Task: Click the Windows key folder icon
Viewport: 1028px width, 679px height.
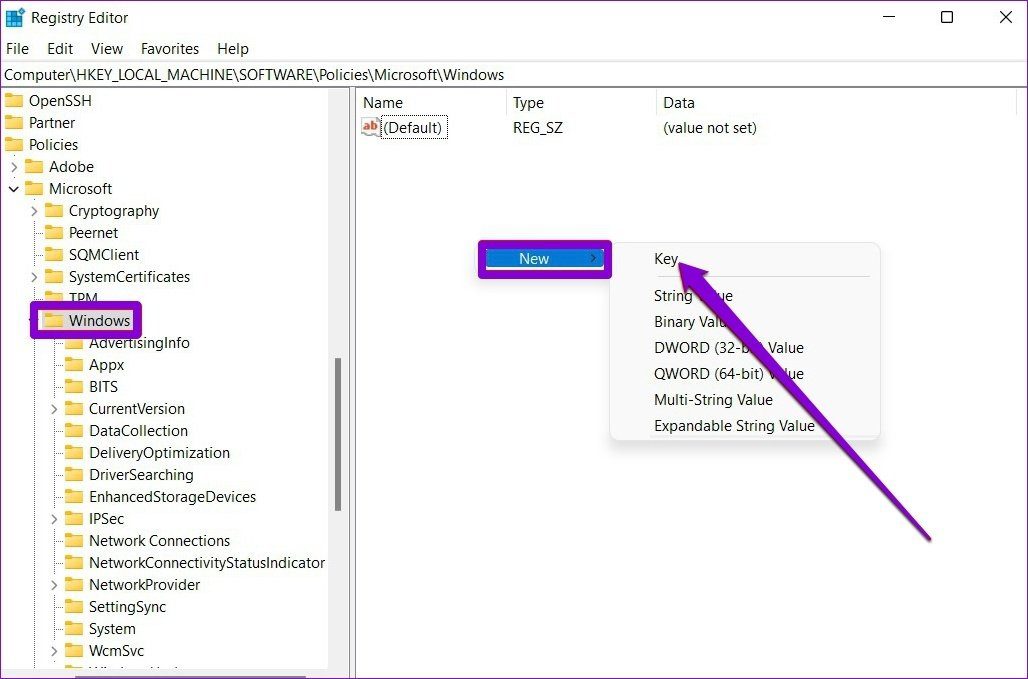Action: click(x=54, y=320)
